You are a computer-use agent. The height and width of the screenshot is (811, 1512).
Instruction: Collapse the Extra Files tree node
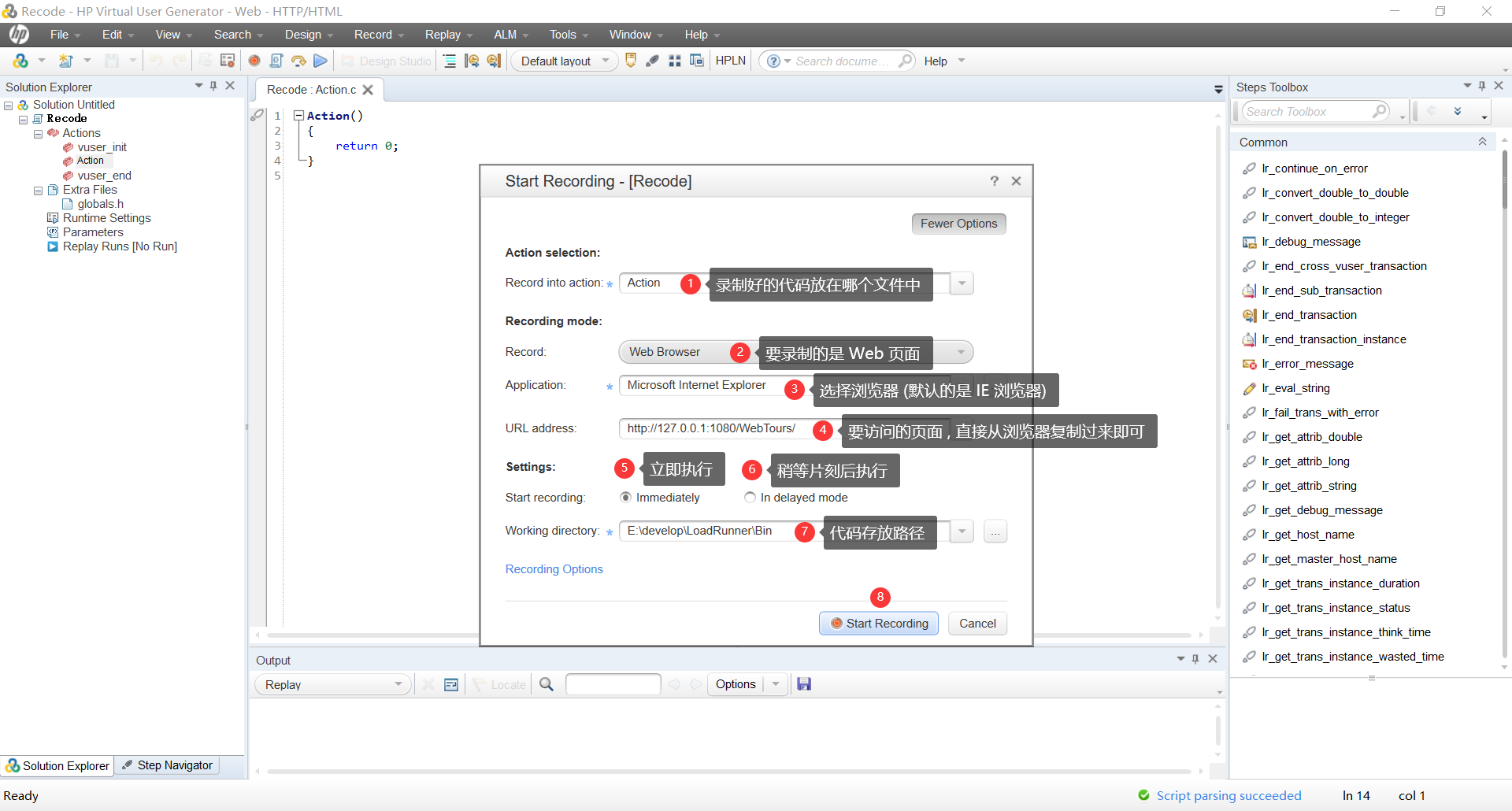38,191
